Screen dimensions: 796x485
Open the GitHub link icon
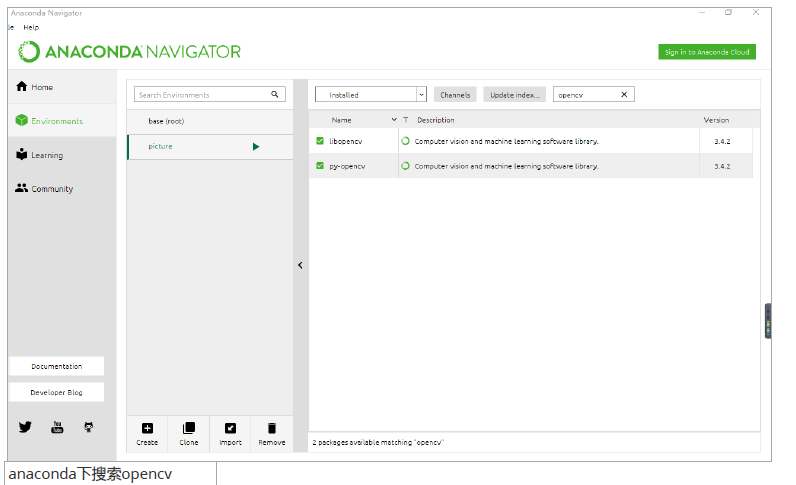(x=89, y=427)
